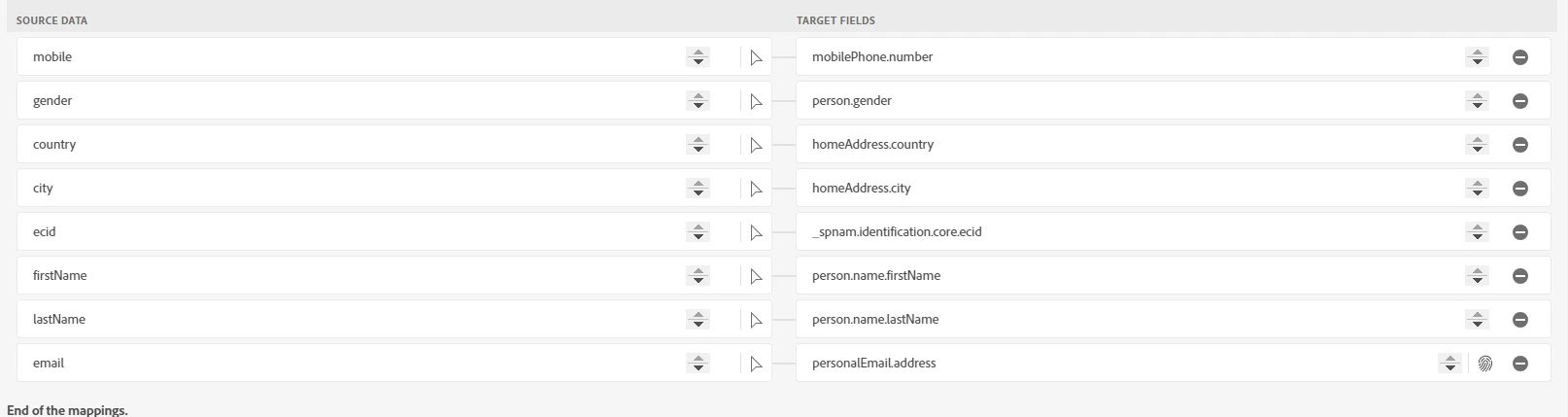Open the personalEmail.address target field dropdown
This screenshot has height=417, width=1568.
coord(1449,364)
